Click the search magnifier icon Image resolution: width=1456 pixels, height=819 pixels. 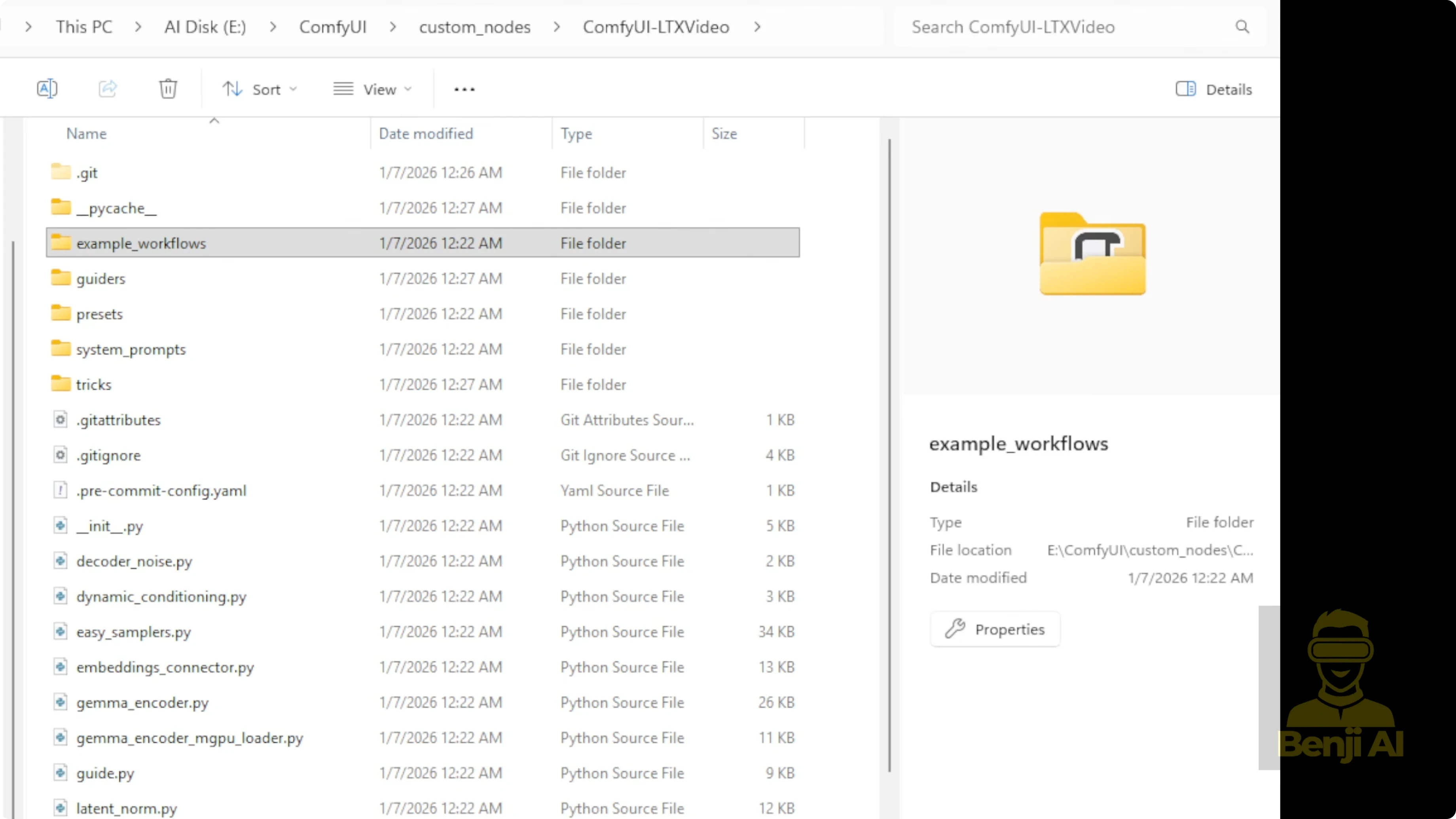tap(1242, 27)
